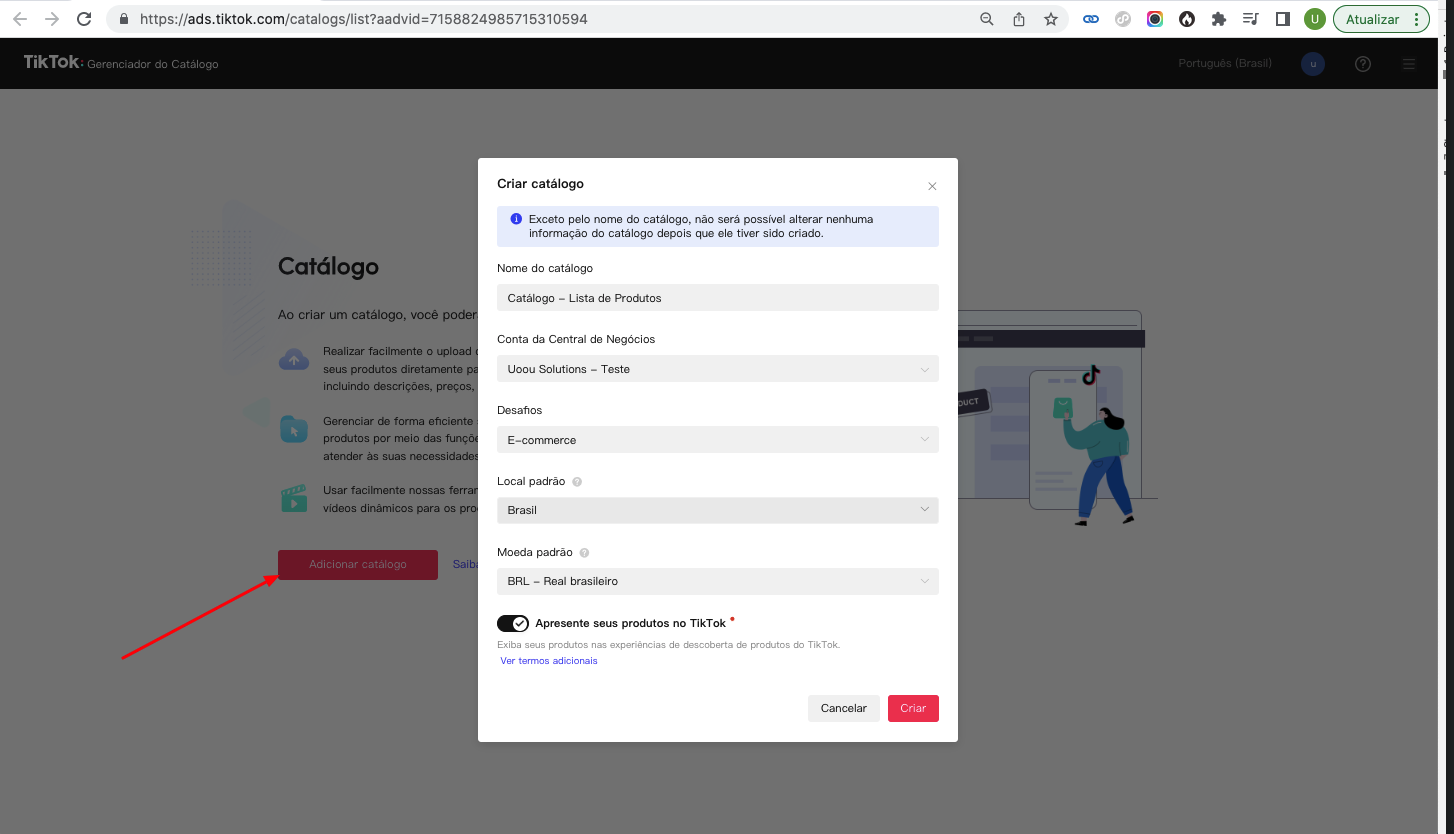Open the Moeda padrão BRL dropdown
The image size is (1454, 834).
[x=718, y=581]
